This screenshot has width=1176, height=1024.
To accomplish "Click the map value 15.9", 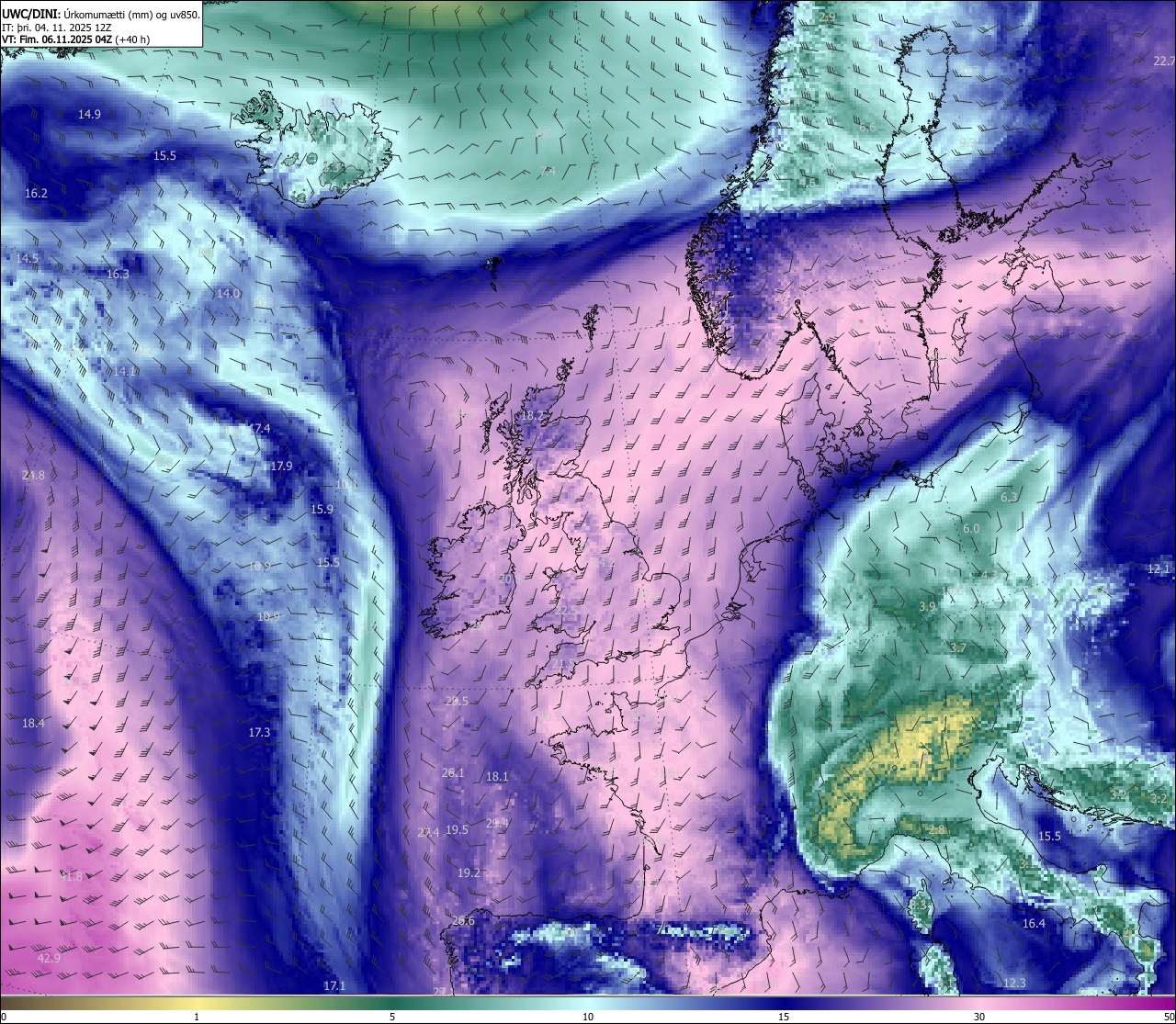I will [322, 509].
